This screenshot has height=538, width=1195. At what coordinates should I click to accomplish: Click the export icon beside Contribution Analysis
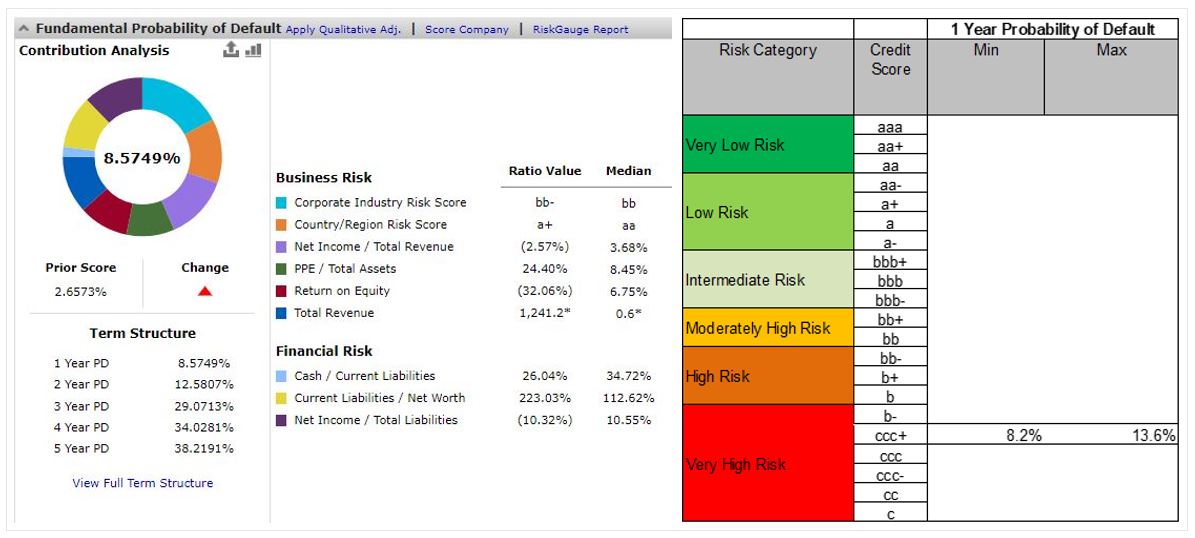coord(231,50)
